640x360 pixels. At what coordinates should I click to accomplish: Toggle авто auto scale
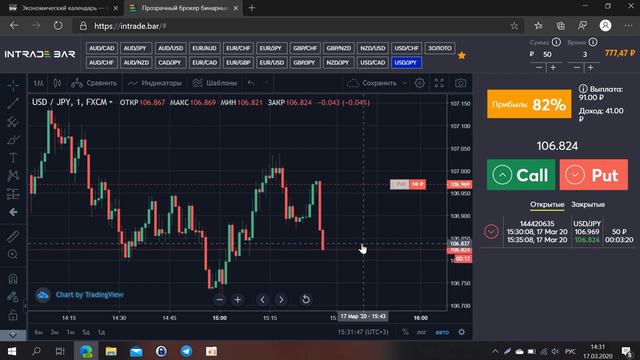pos(442,332)
